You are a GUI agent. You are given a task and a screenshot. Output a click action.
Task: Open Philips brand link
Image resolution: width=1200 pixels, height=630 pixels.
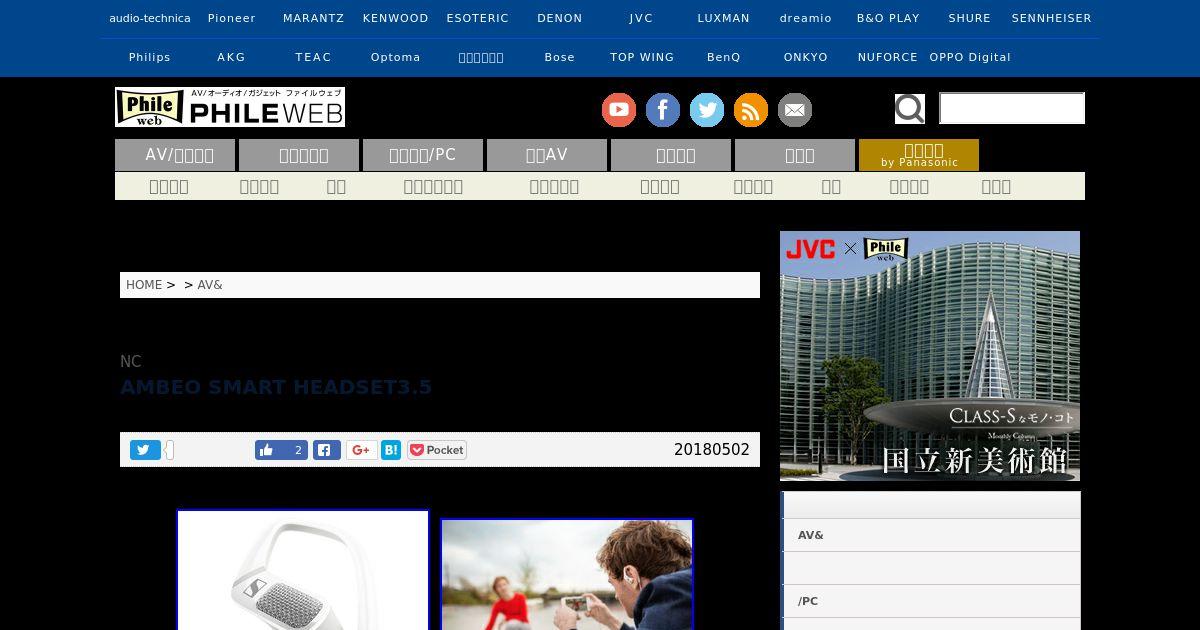pyautogui.click(x=150, y=57)
